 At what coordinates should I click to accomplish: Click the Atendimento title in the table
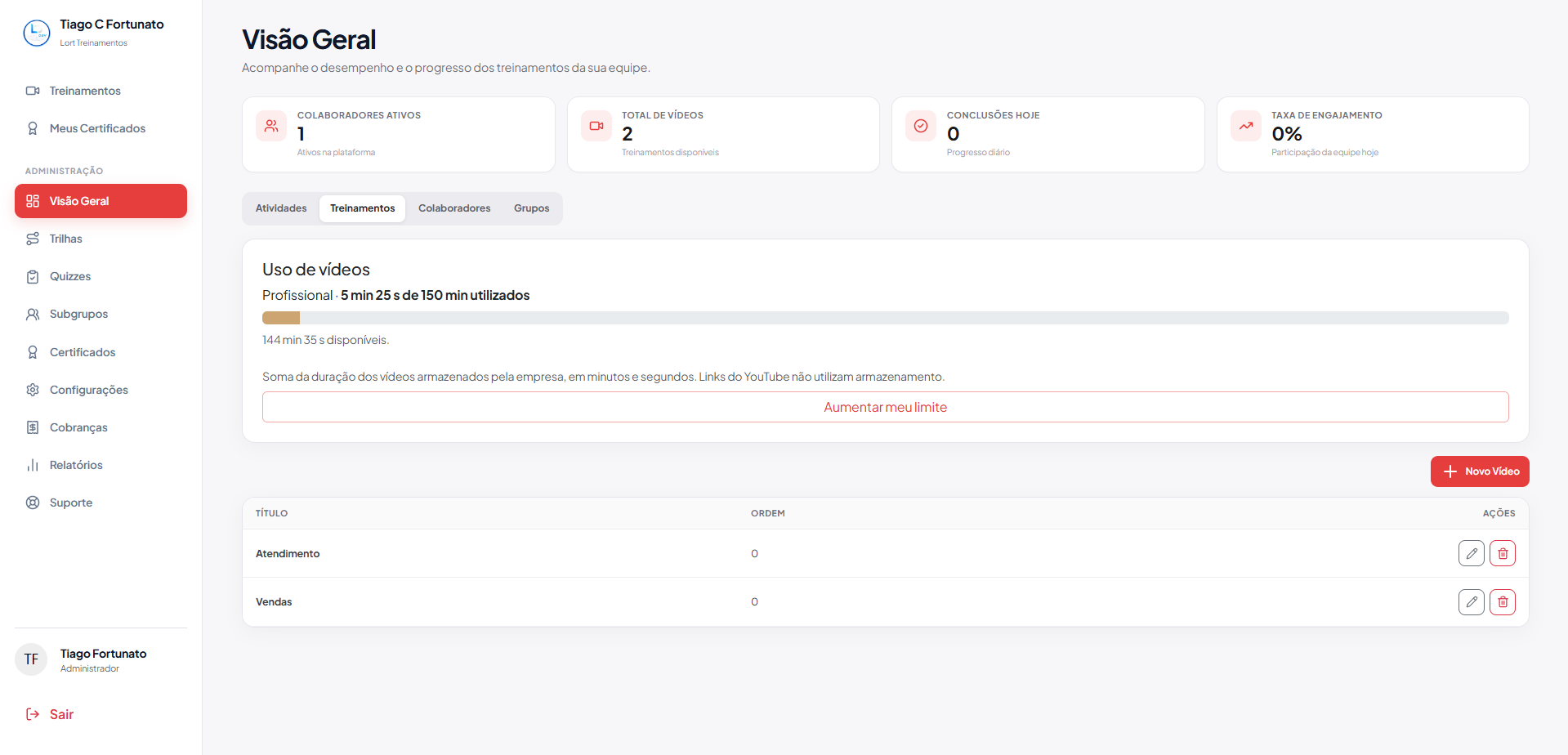[x=288, y=554]
